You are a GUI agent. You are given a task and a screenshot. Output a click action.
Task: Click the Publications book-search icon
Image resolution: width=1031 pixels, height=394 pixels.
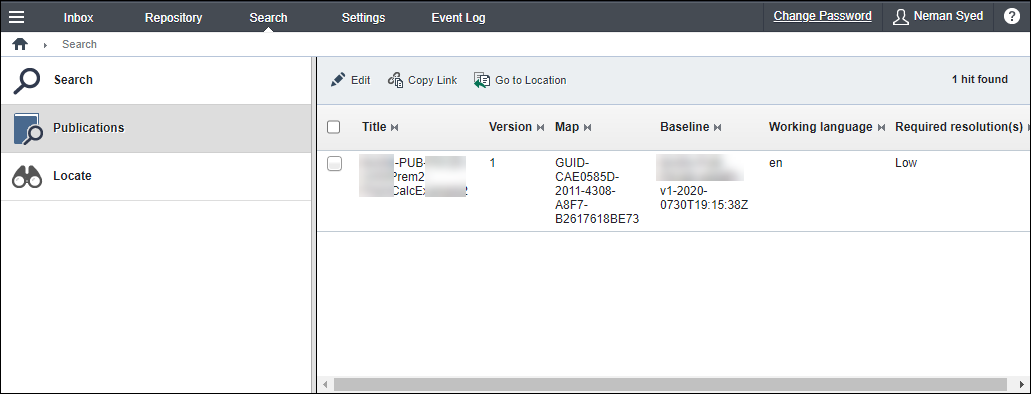tap(28, 128)
